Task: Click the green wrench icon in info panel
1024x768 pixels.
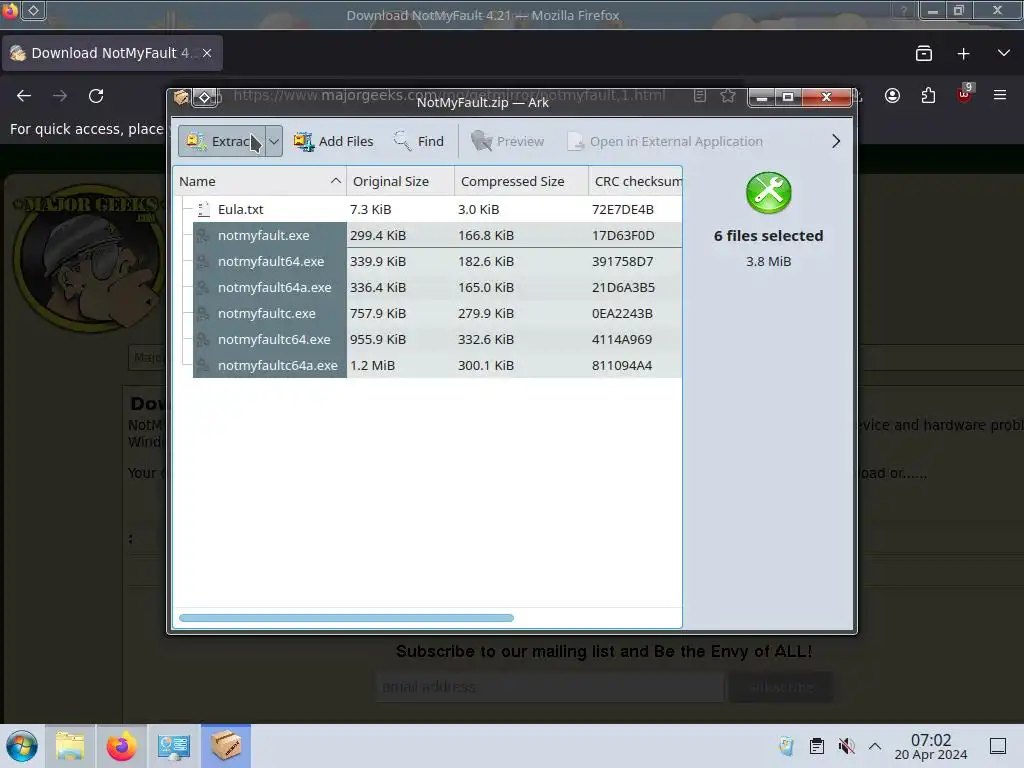Action: click(769, 193)
